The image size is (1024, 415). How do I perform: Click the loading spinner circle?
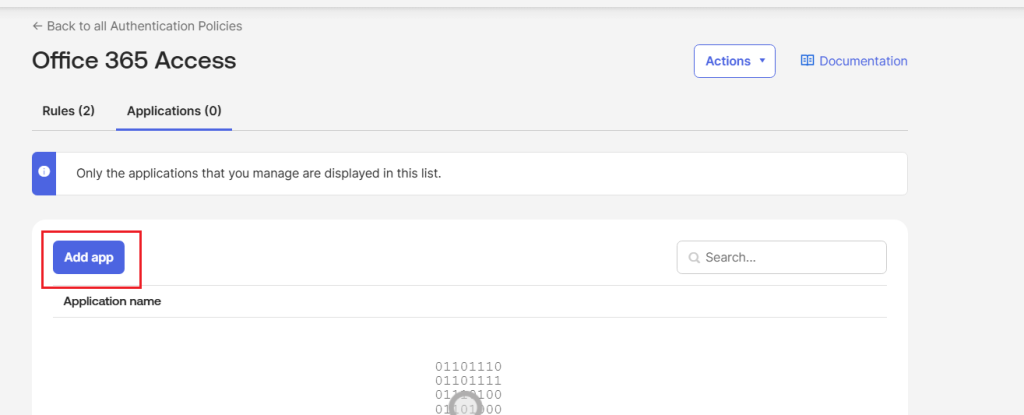coord(463,403)
